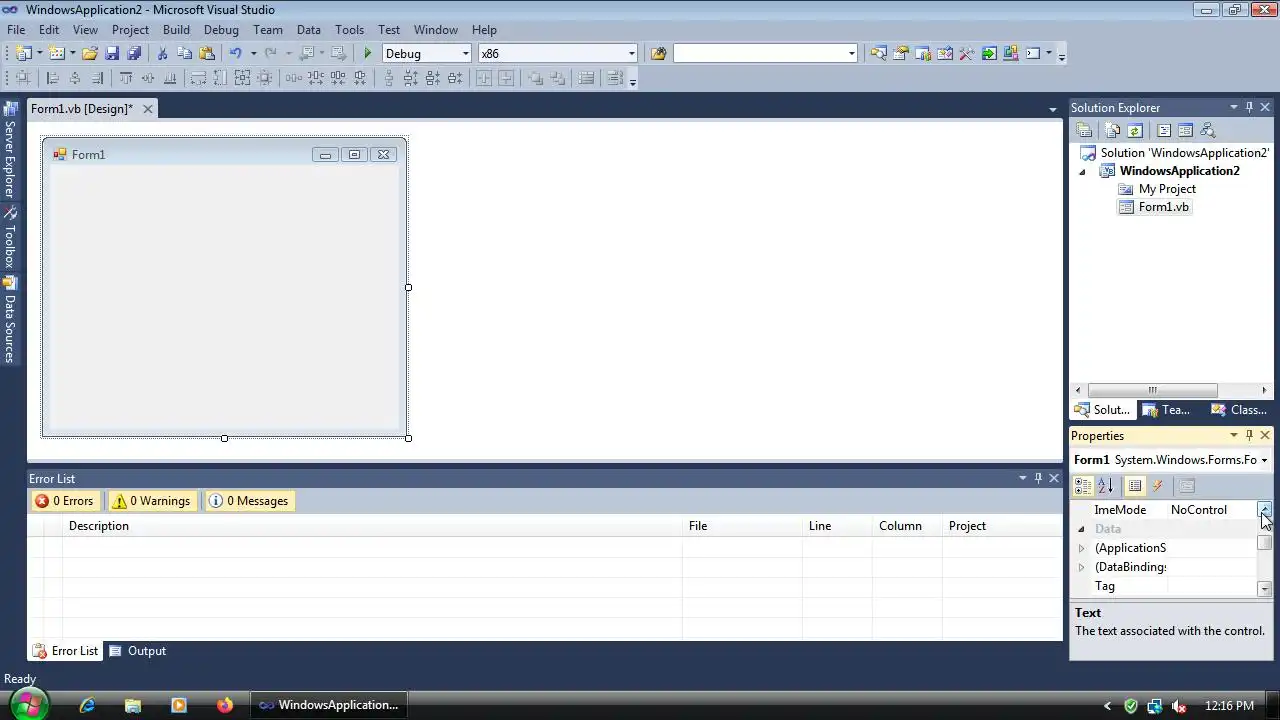Open the x86 platform dropdown
Viewport: 1280px width, 720px height.
[631, 53]
